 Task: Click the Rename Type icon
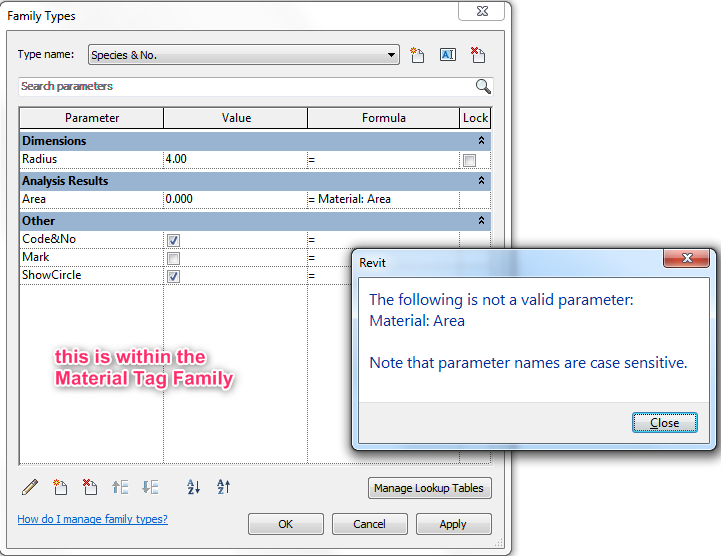coord(447,55)
